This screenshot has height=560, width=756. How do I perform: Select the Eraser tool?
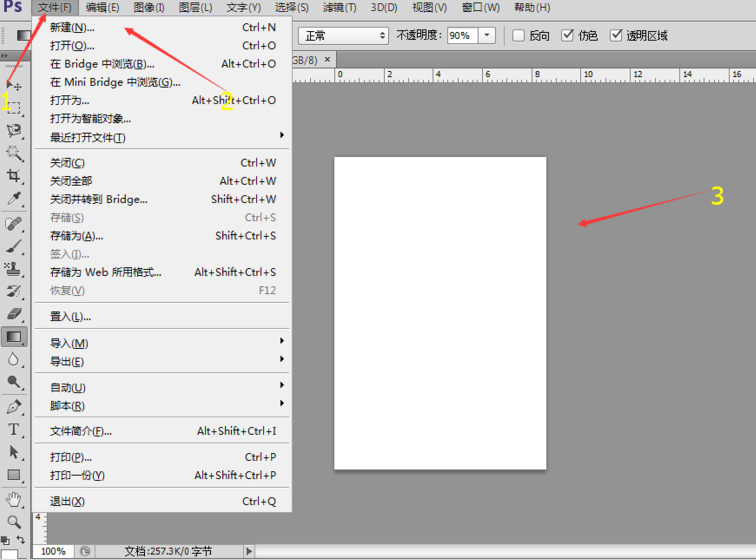click(x=14, y=314)
